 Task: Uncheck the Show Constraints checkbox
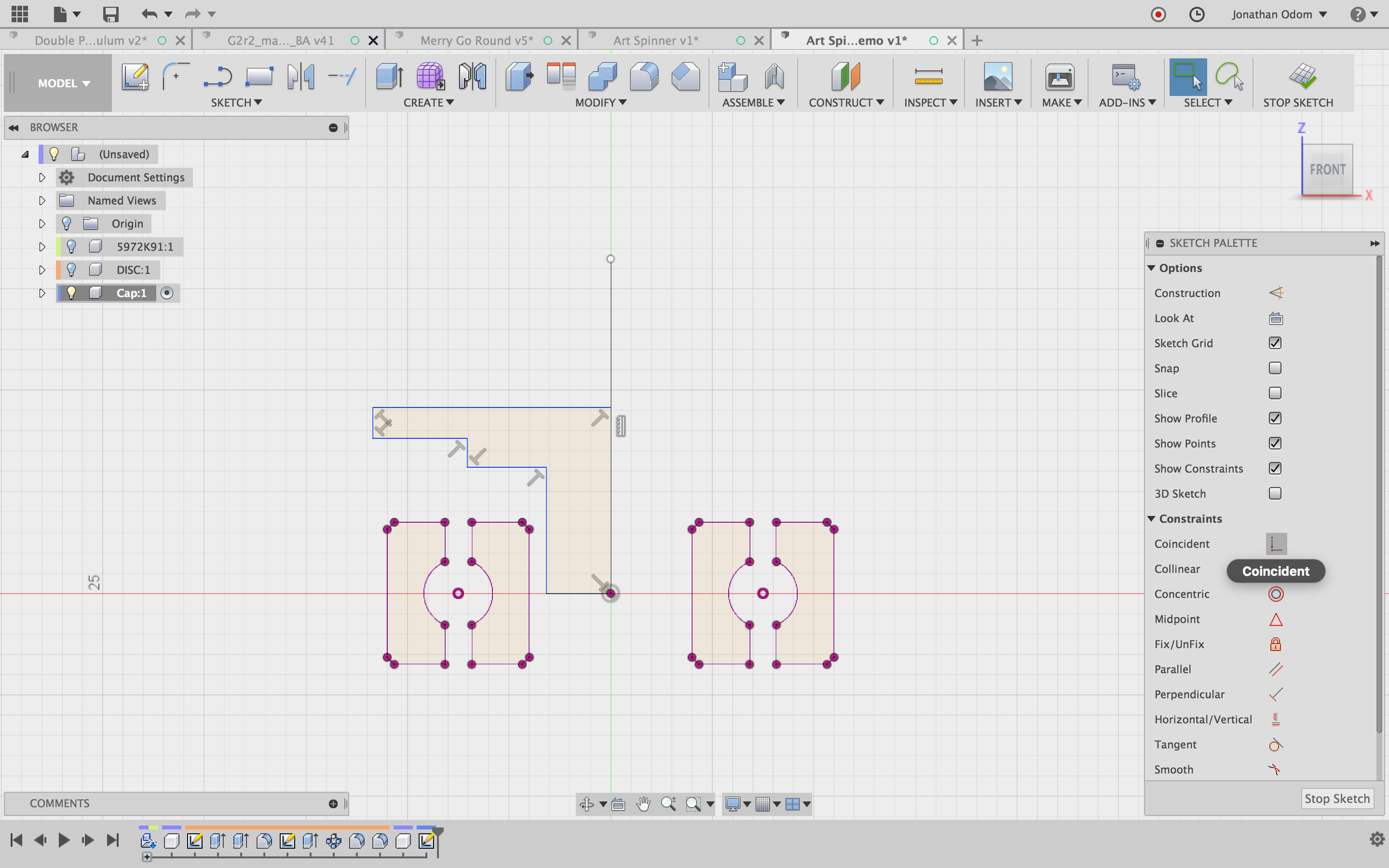click(1275, 468)
